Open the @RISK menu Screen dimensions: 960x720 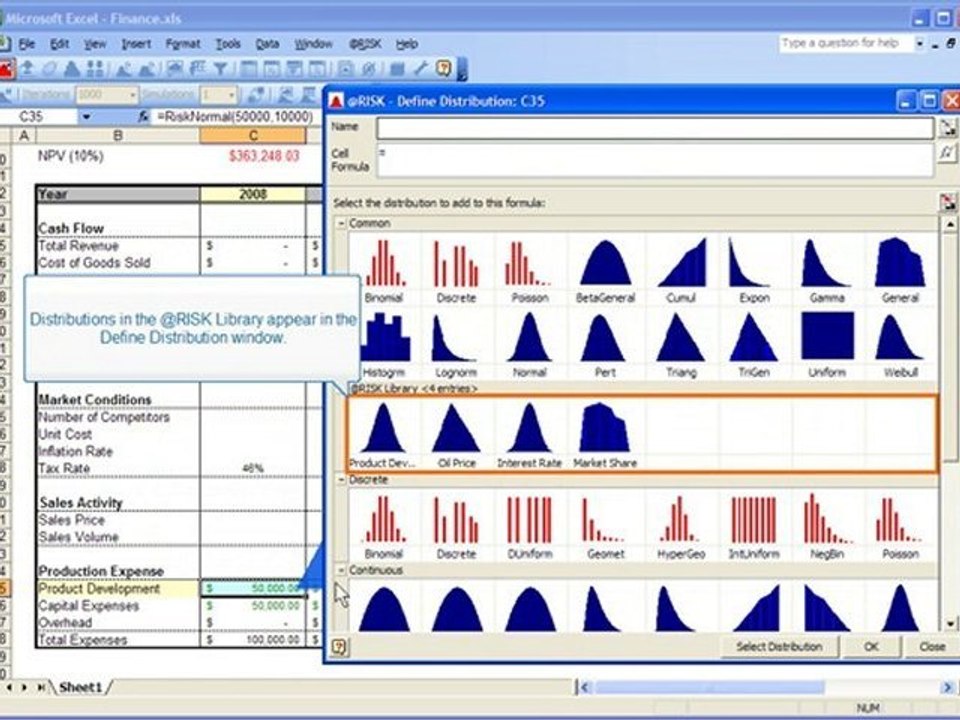click(365, 43)
